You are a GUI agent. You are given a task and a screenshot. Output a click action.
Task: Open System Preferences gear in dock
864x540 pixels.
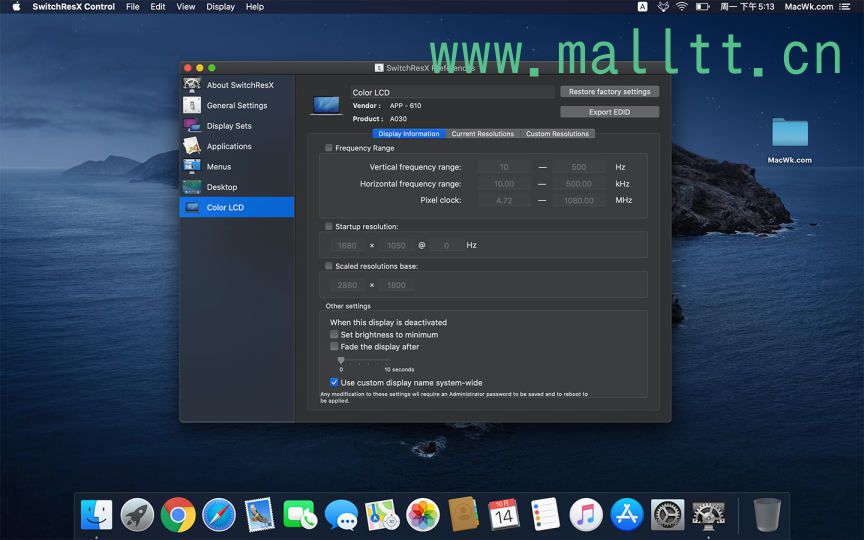(667, 515)
